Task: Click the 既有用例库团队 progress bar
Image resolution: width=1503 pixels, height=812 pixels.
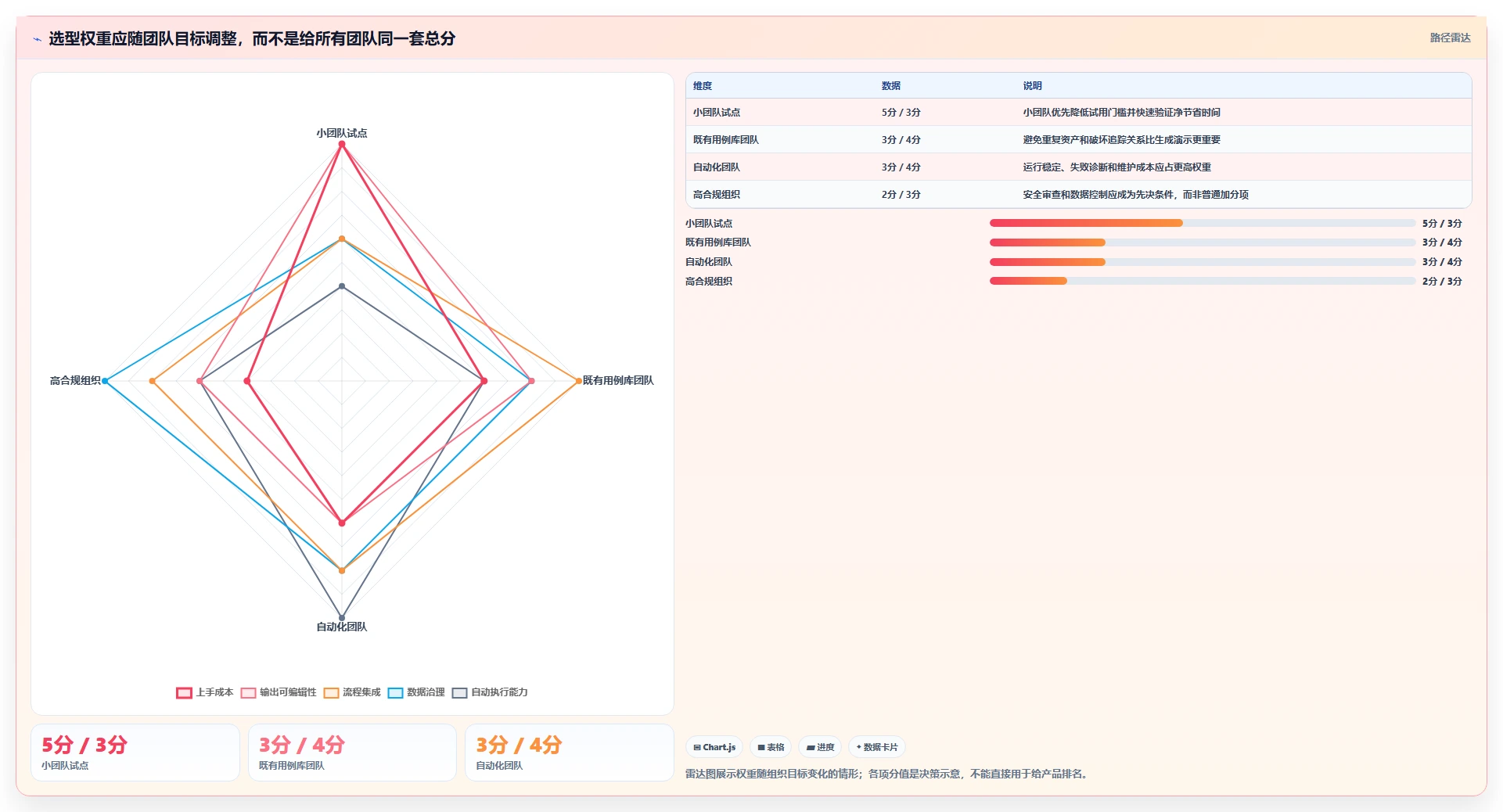Action: pyautogui.click(x=1203, y=243)
